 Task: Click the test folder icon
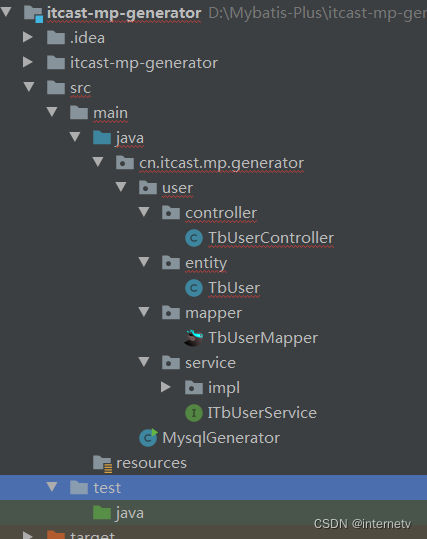[79, 487]
